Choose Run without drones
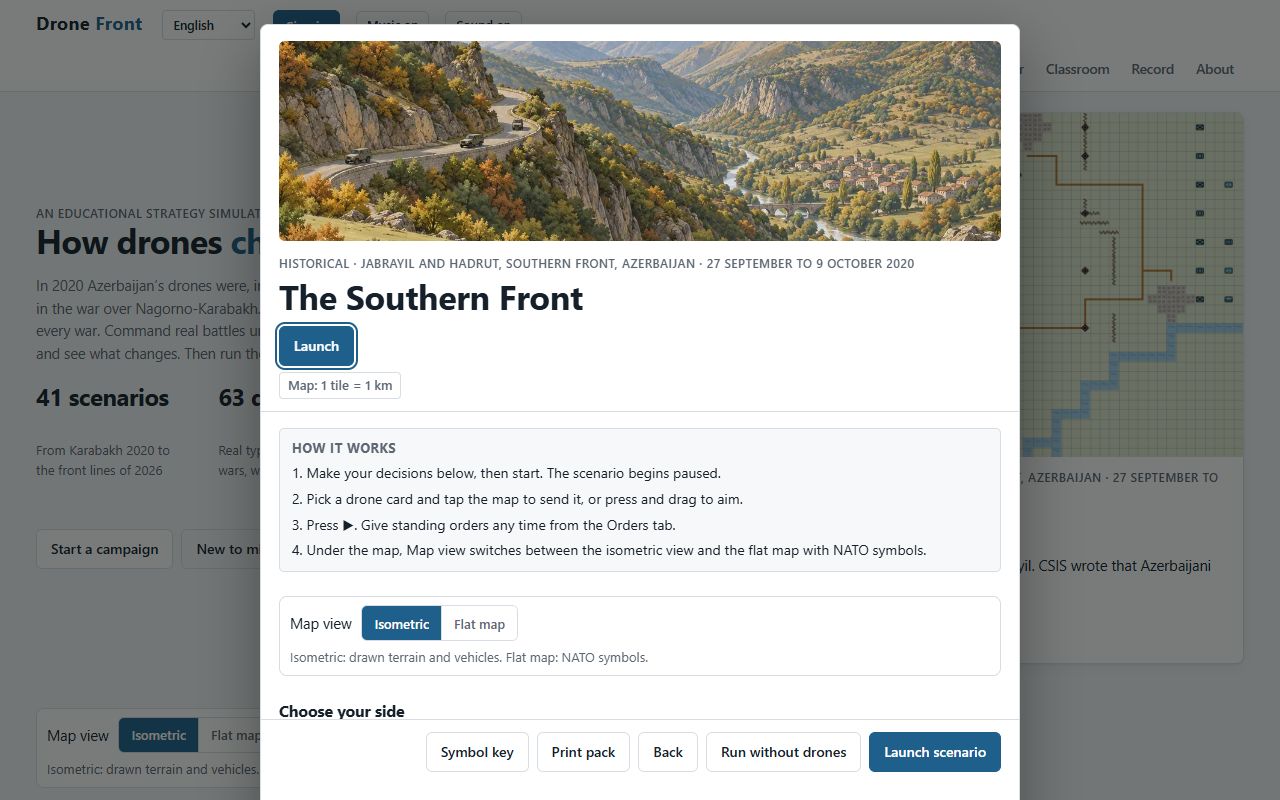This screenshot has height=800, width=1280. point(783,752)
